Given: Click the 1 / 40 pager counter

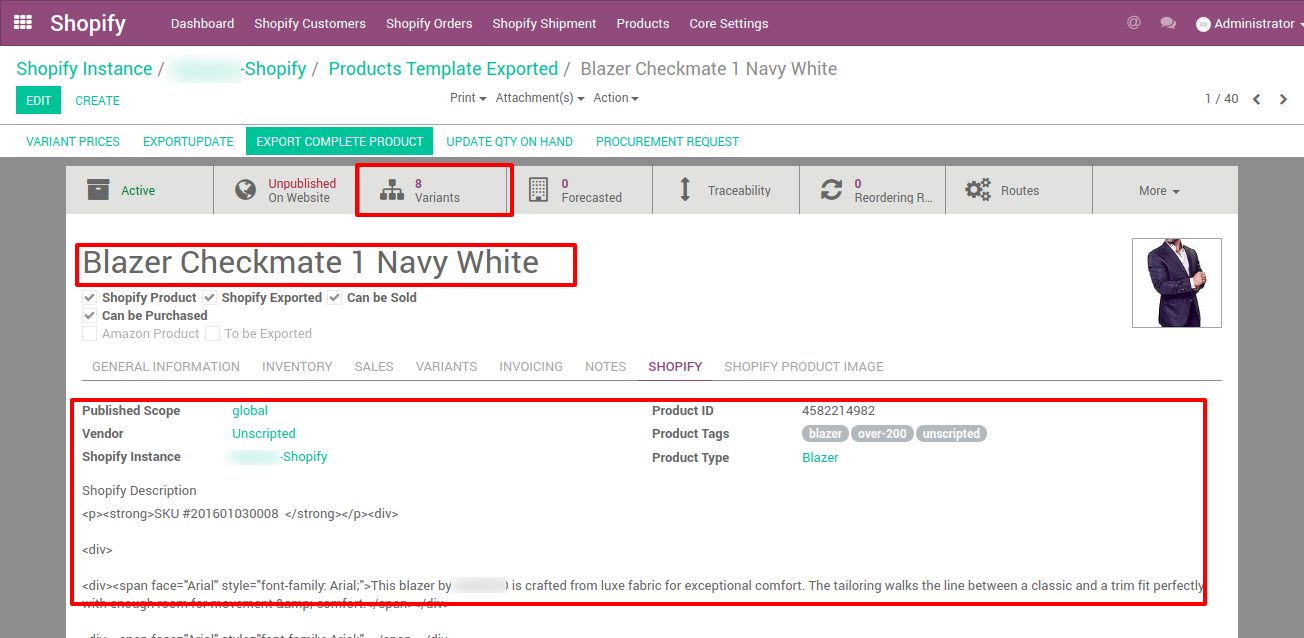Looking at the screenshot, I should pos(1221,99).
